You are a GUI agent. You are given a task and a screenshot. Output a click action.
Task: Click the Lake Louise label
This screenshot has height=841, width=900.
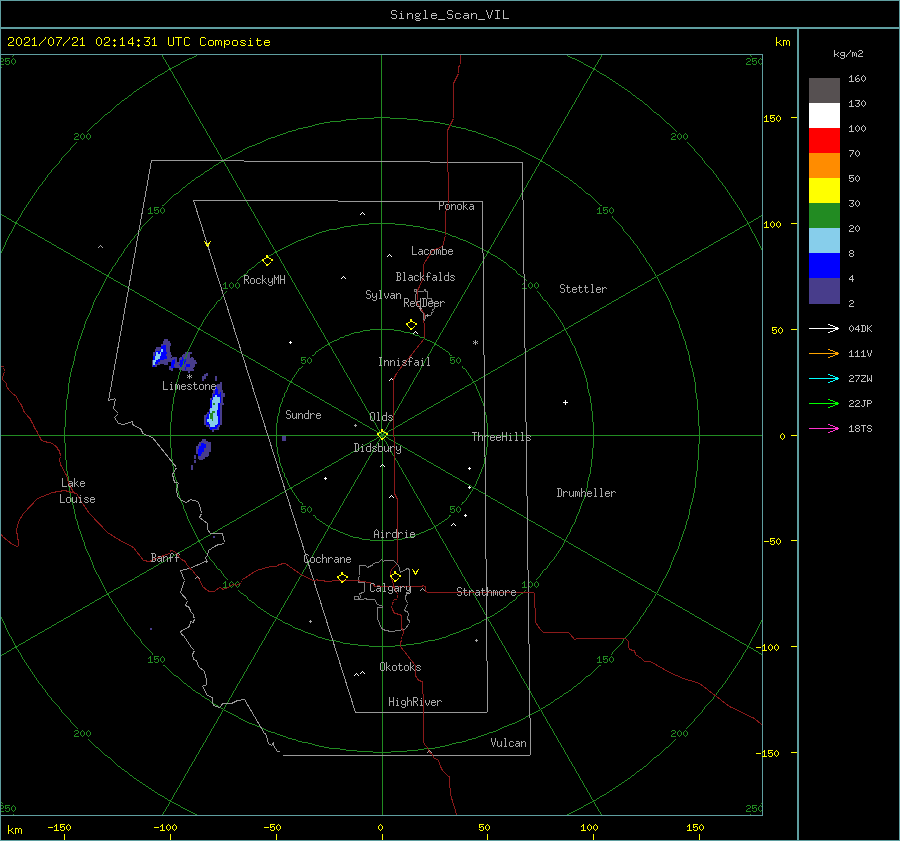77,491
